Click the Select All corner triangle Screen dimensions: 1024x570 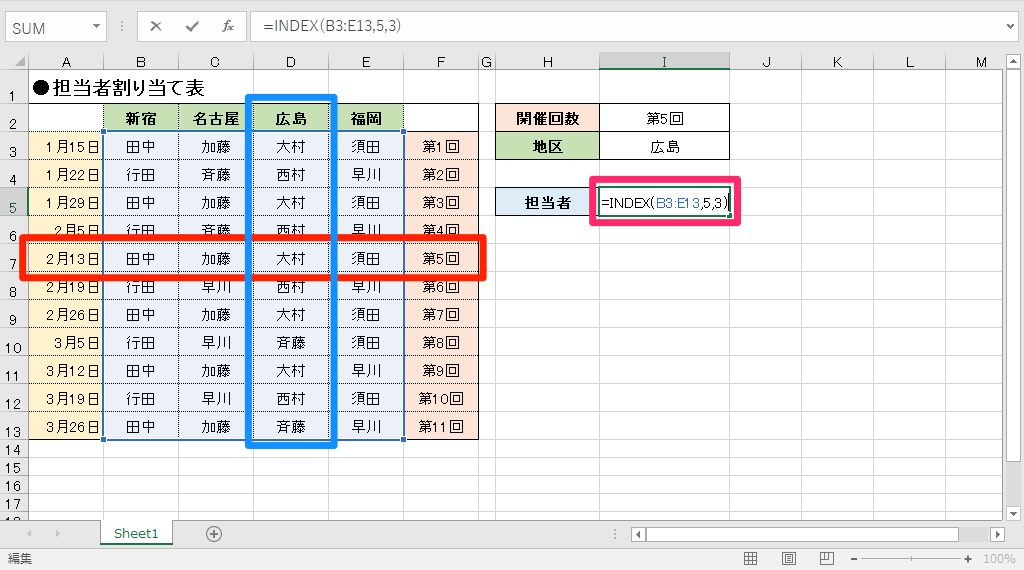[x=20, y=61]
